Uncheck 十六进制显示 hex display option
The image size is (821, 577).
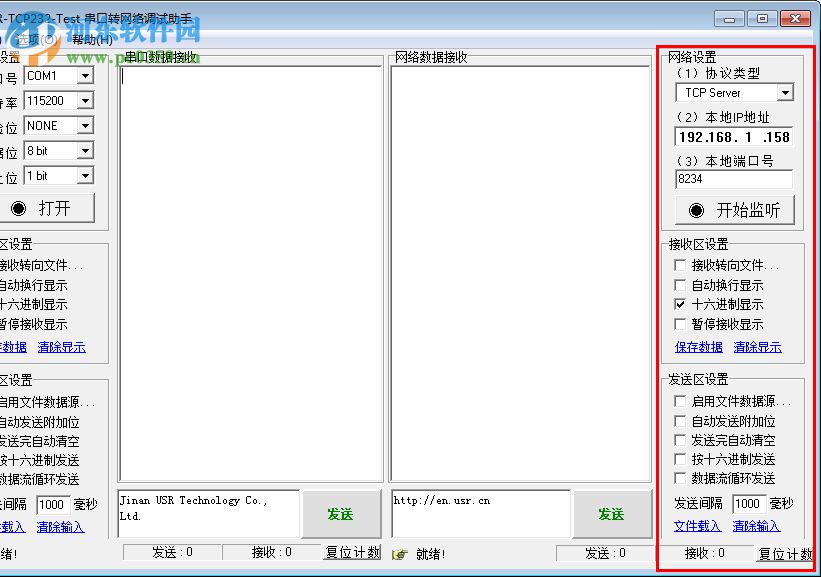tap(678, 303)
